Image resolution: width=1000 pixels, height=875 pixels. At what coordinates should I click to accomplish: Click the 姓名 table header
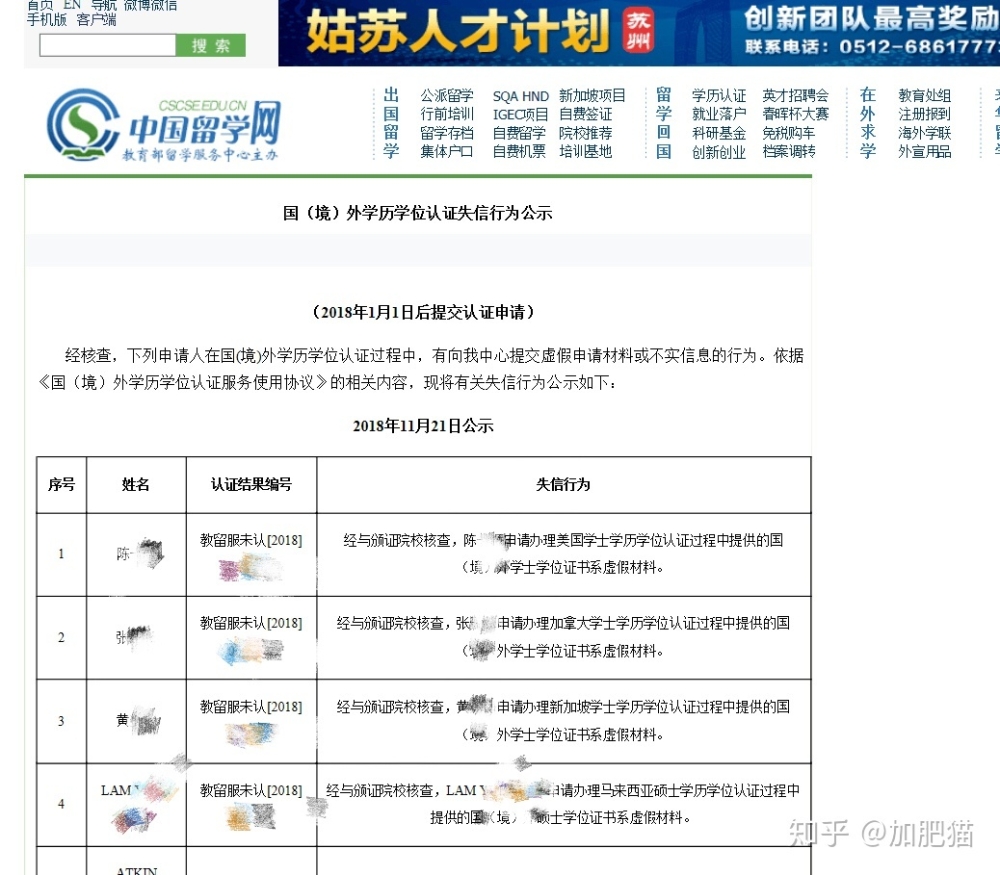(136, 485)
